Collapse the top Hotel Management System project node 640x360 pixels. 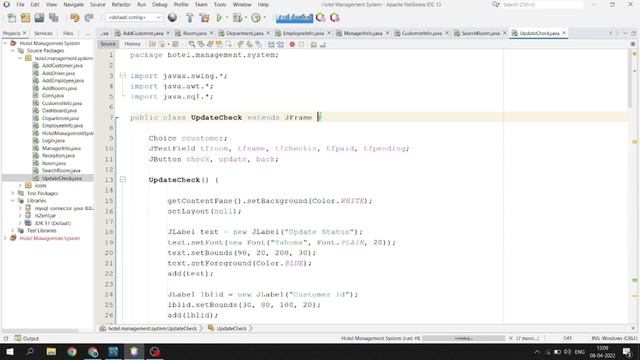5,43
